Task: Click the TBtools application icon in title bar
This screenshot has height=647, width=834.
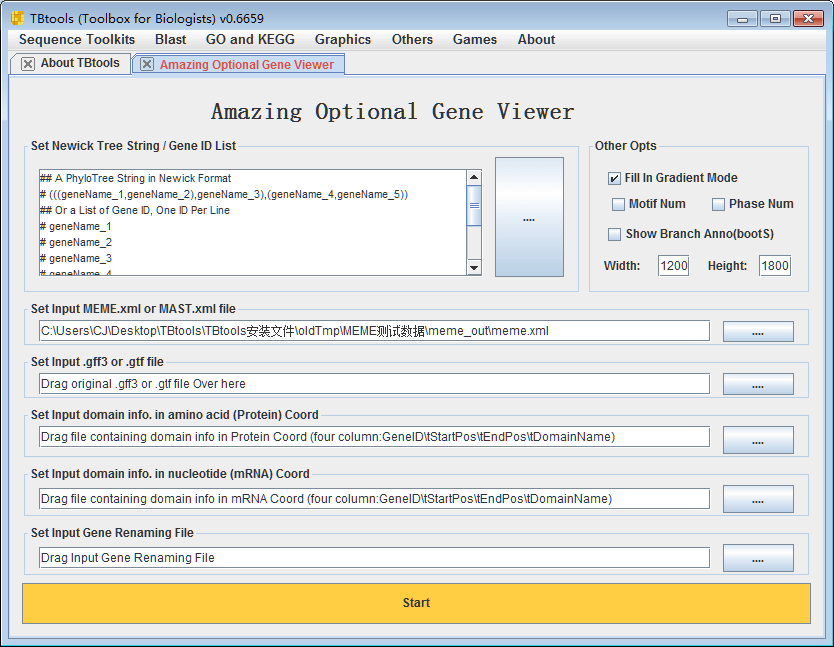Action: coord(18,18)
